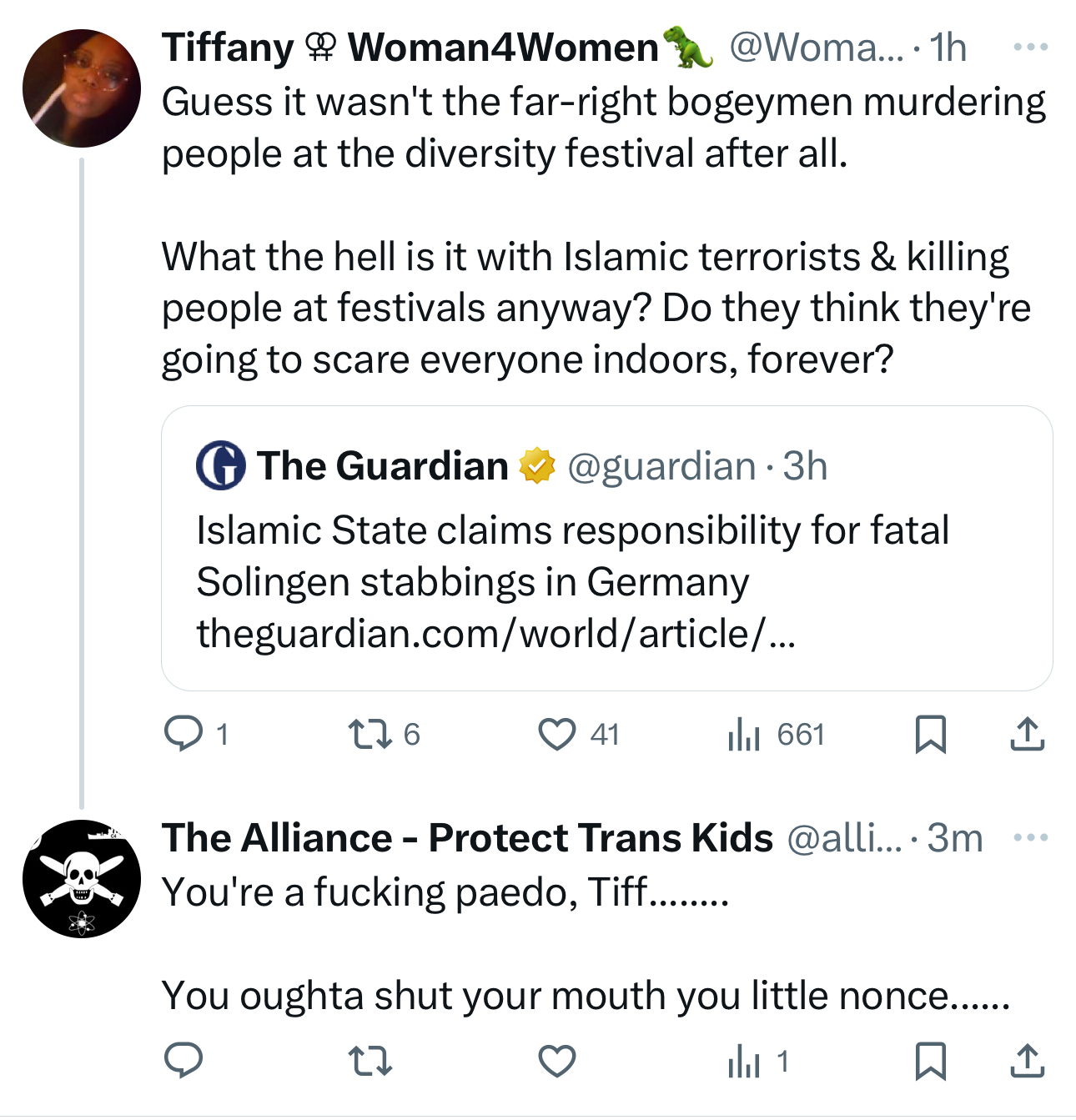Like The Alliance's reply
Viewport: 1076px width, 1120px height.
[x=557, y=1062]
